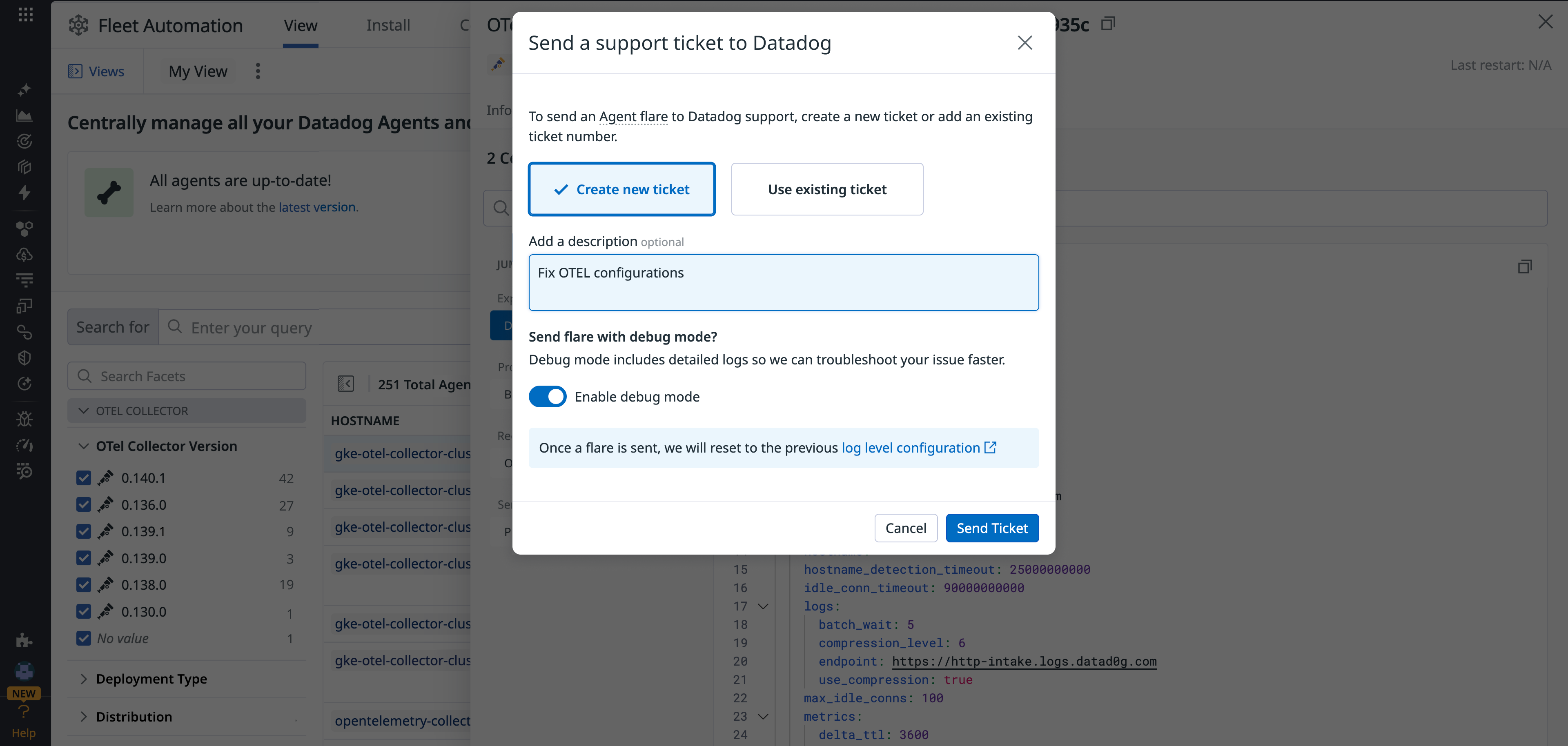Click the copy icon above config code

[x=1524, y=266]
